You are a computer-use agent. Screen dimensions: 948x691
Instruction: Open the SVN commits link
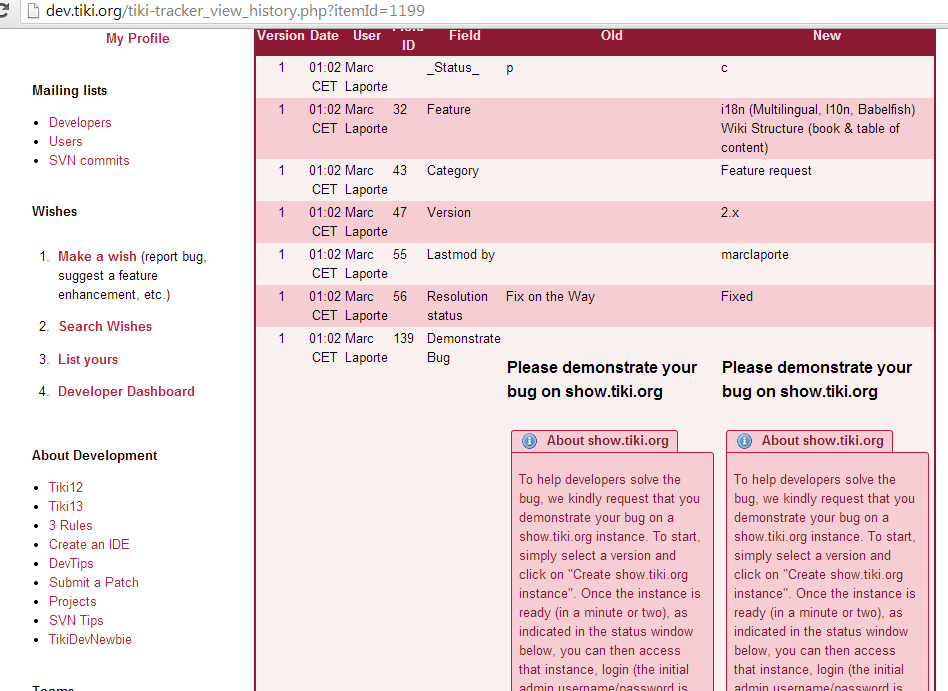(89, 160)
